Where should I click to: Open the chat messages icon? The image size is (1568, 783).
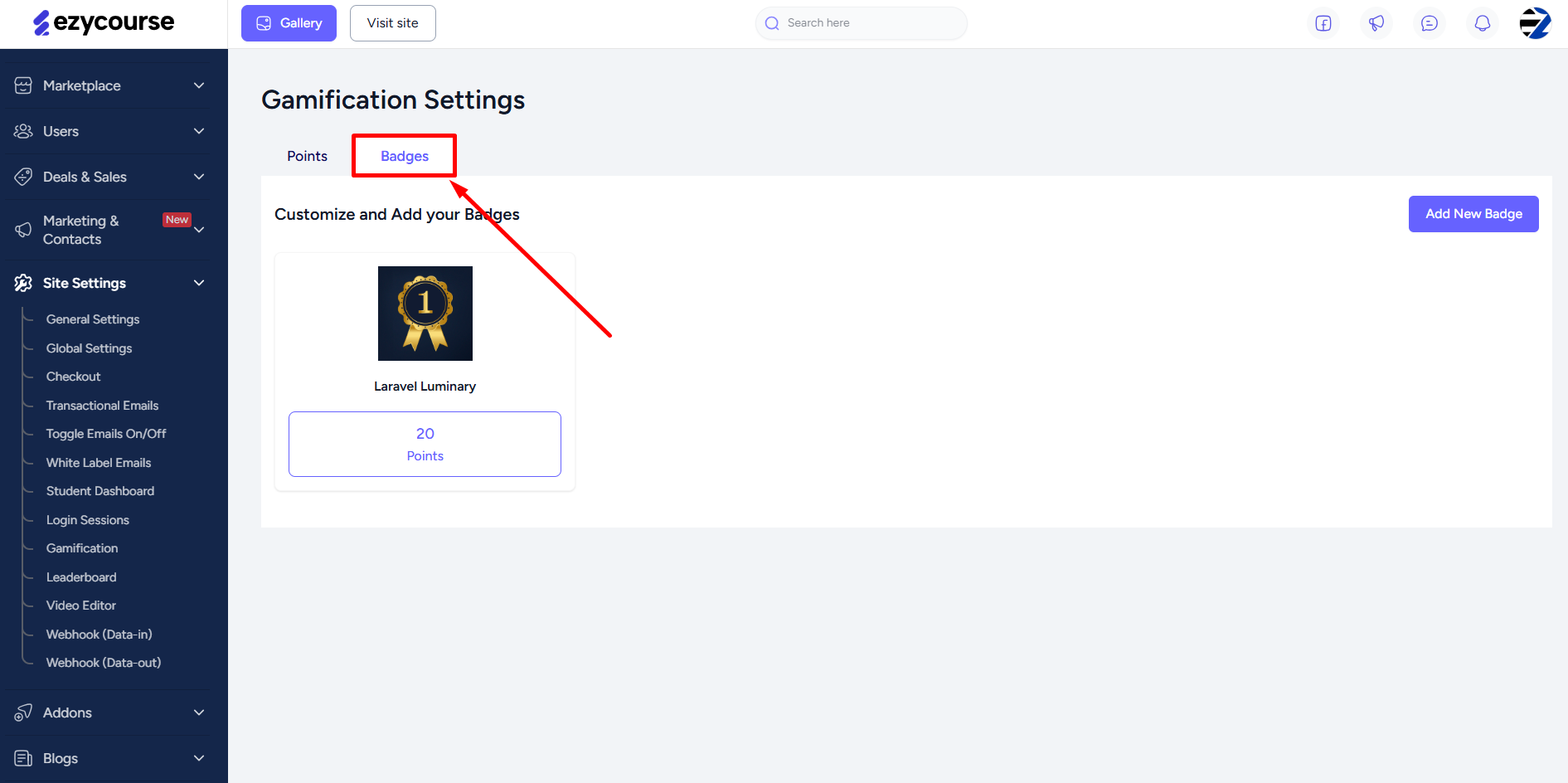pyautogui.click(x=1430, y=23)
